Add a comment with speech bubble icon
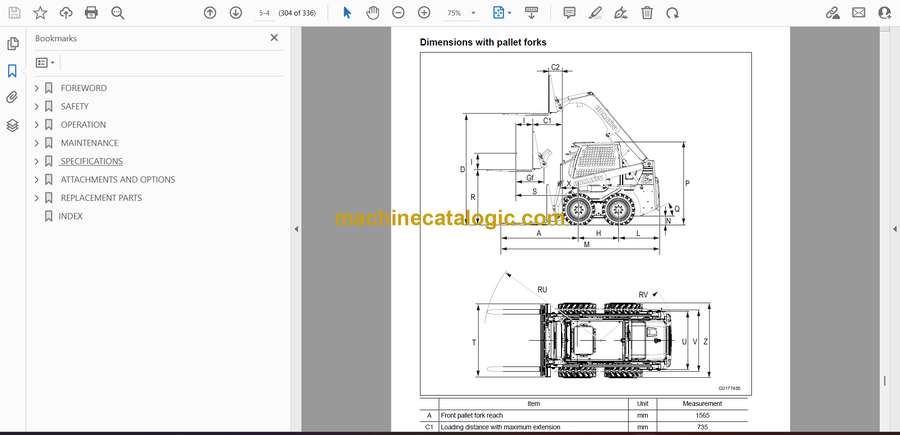900x435 pixels. click(x=569, y=13)
